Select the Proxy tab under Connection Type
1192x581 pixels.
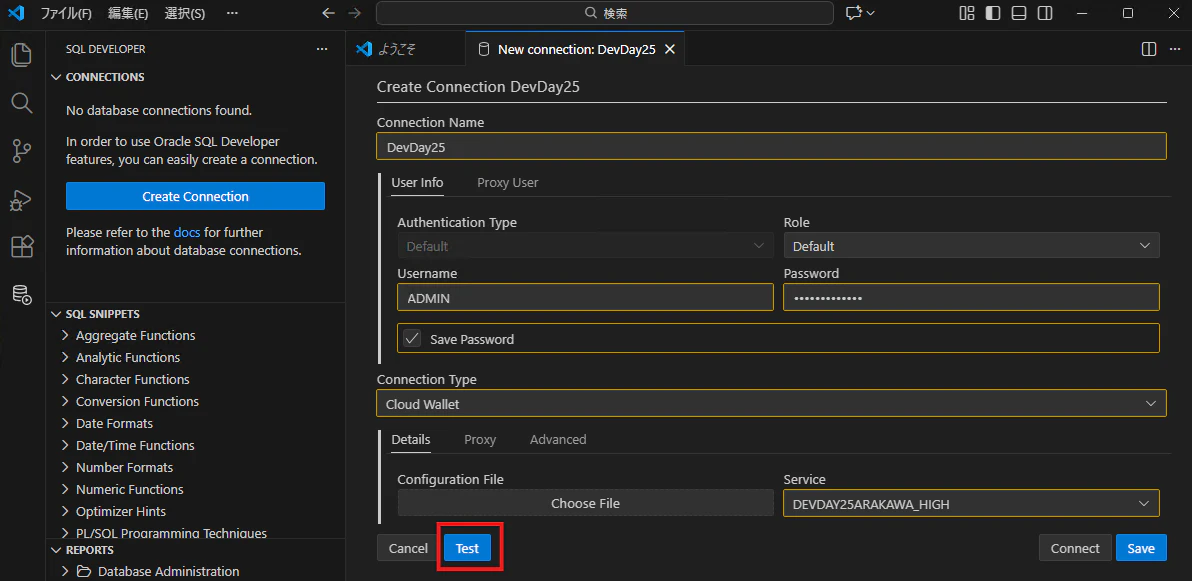[480, 440]
